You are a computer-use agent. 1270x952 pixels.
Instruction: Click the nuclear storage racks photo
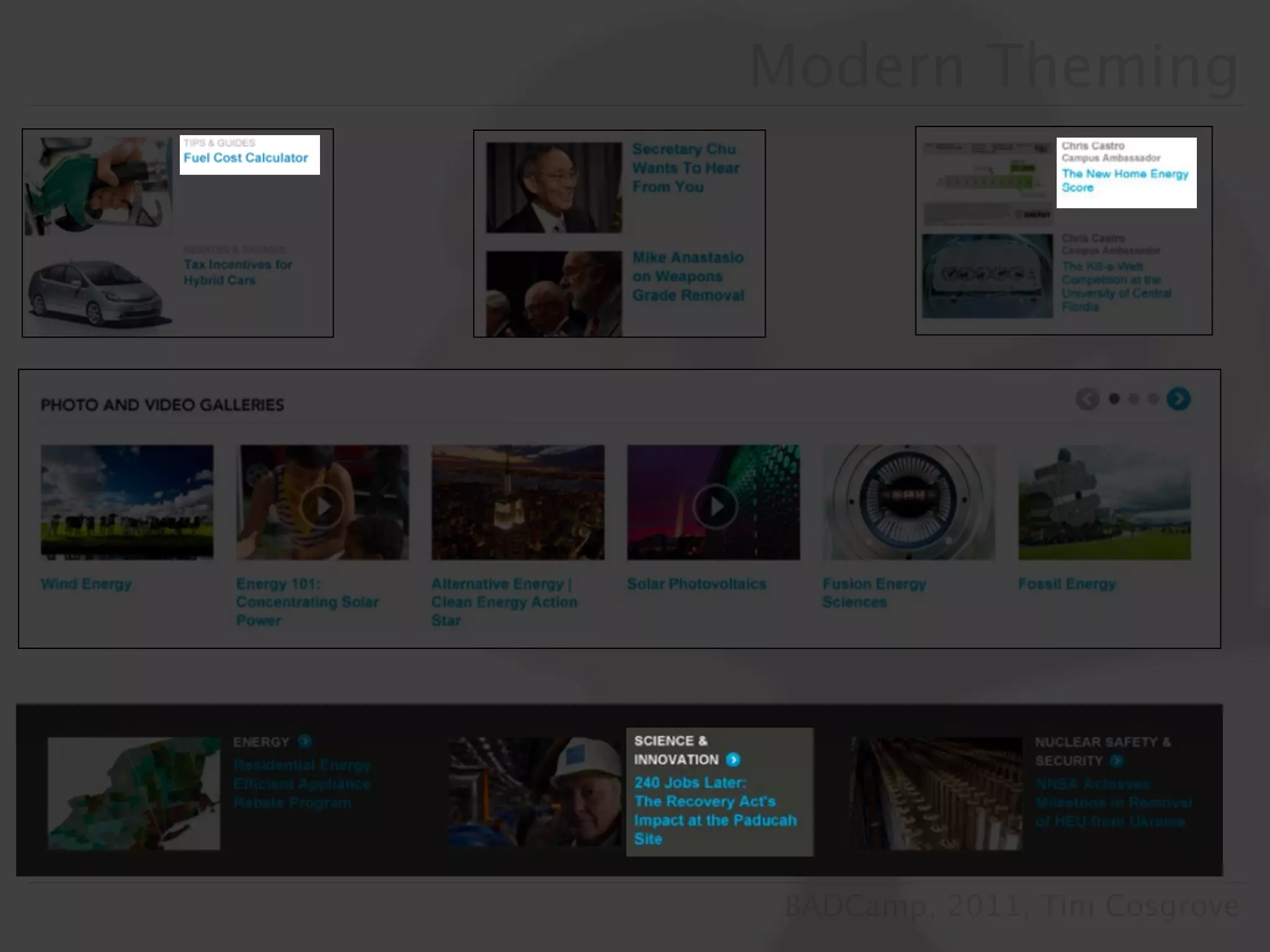(x=936, y=793)
